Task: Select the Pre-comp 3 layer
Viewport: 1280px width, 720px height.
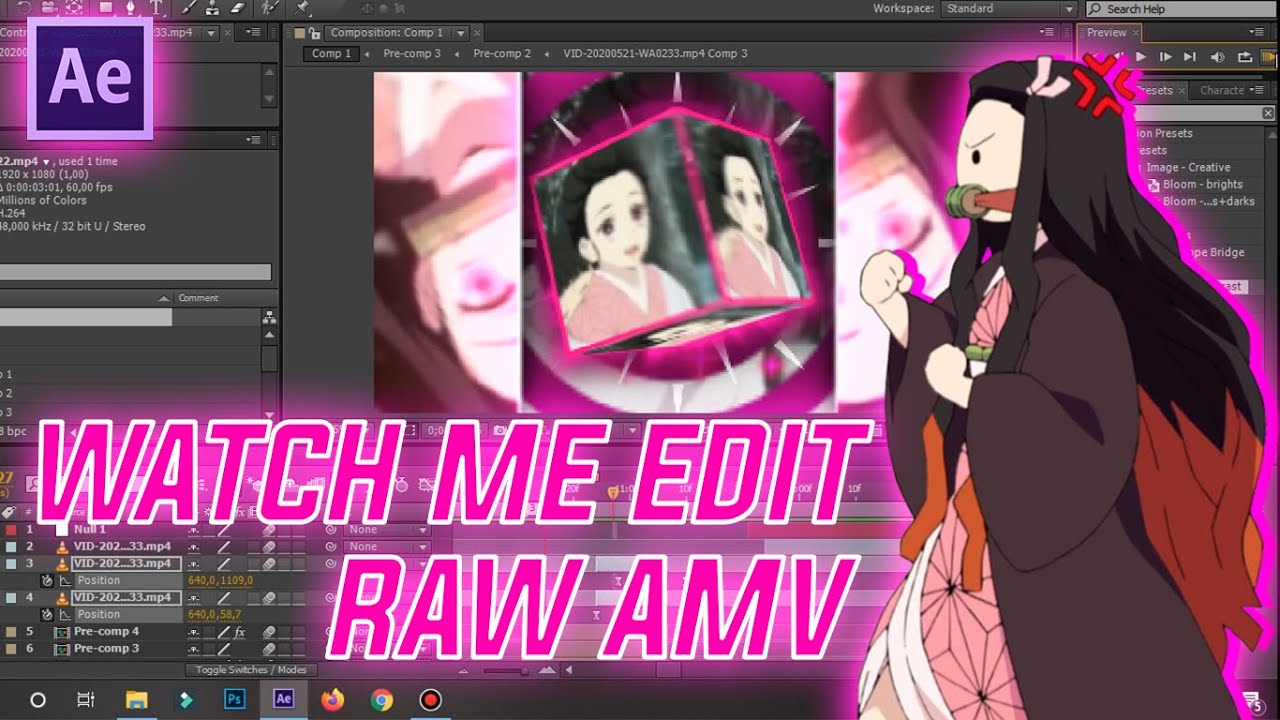Action: point(107,649)
